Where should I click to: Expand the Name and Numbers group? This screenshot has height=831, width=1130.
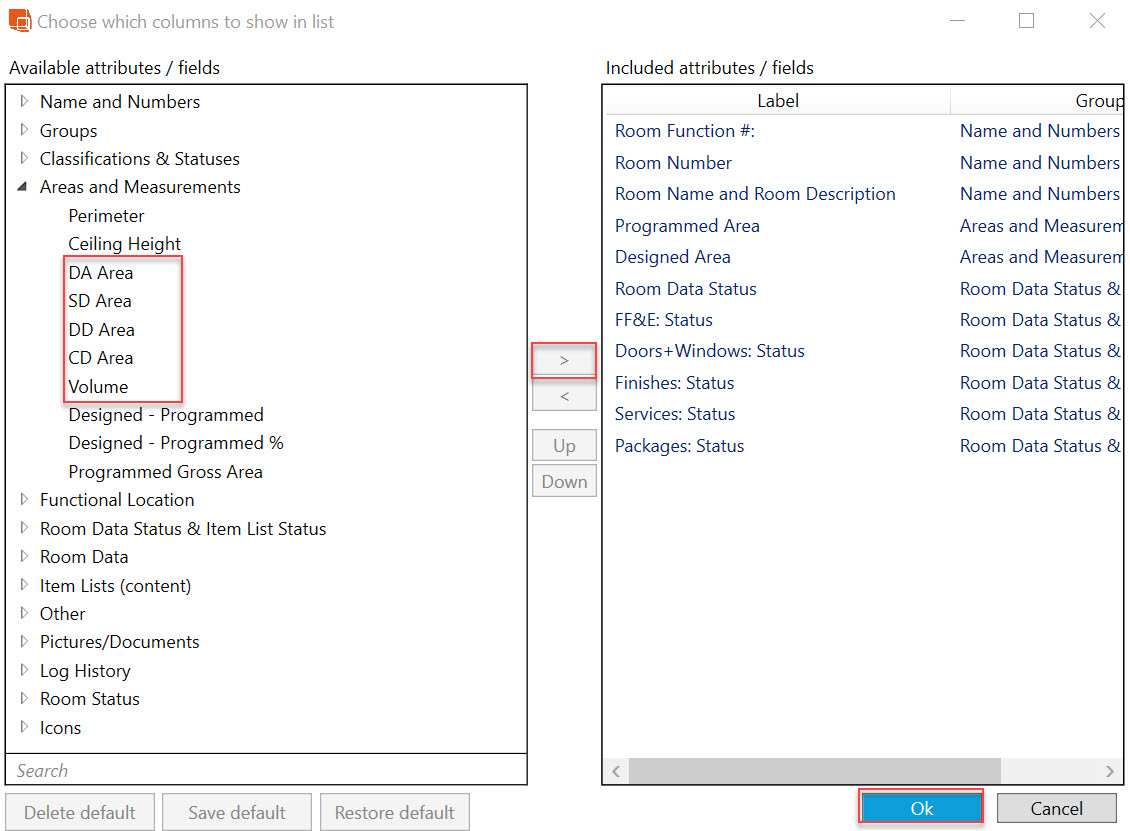pos(25,102)
